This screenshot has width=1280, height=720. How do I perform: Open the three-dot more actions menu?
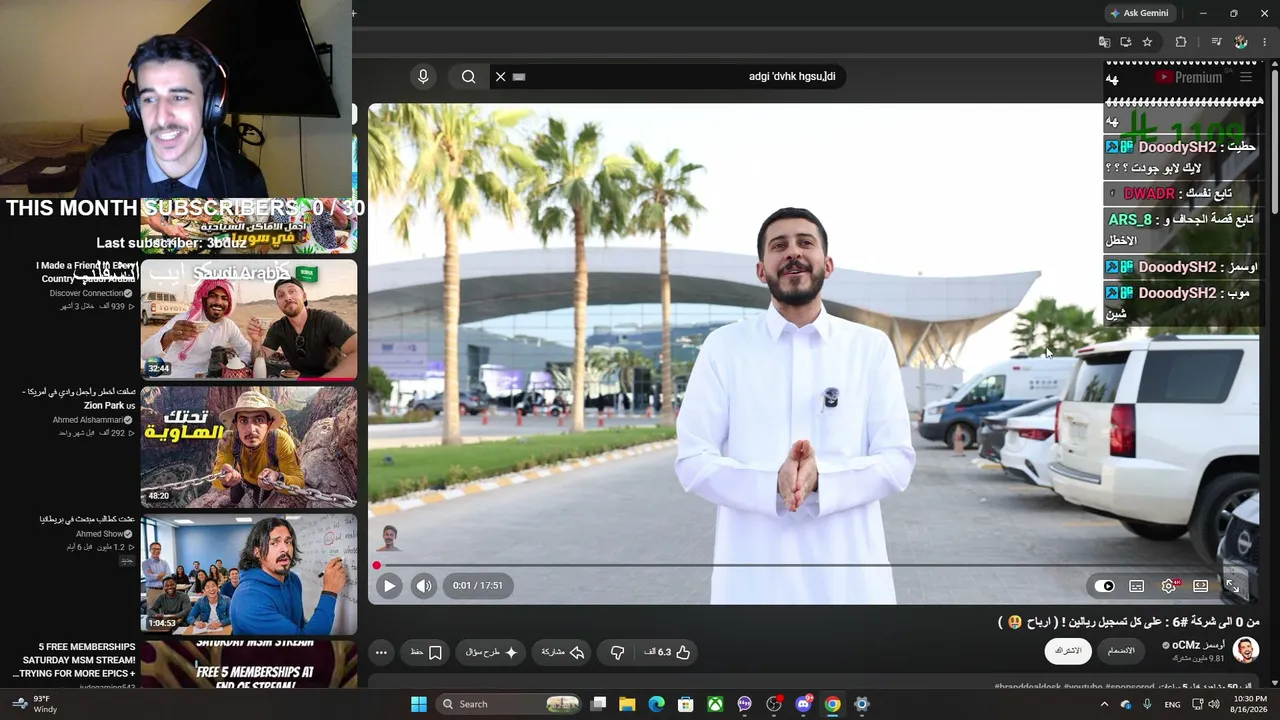coord(381,652)
